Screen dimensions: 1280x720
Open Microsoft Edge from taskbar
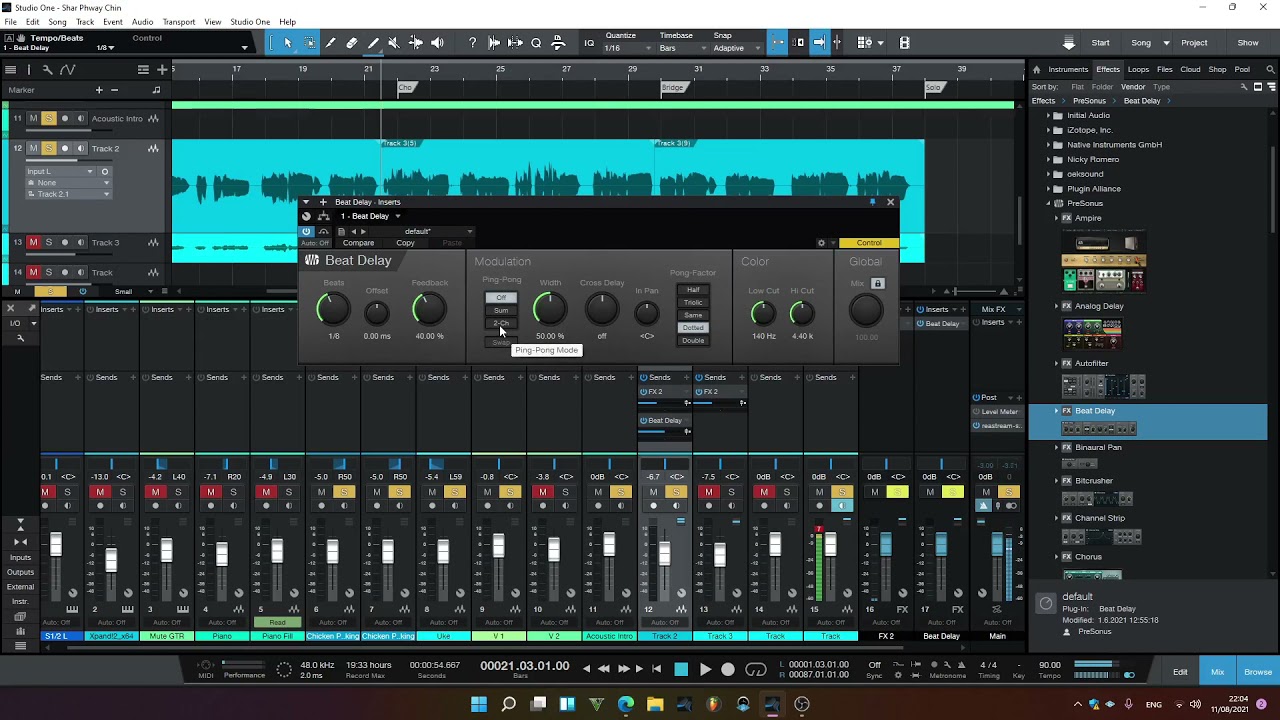pos(626,704)
